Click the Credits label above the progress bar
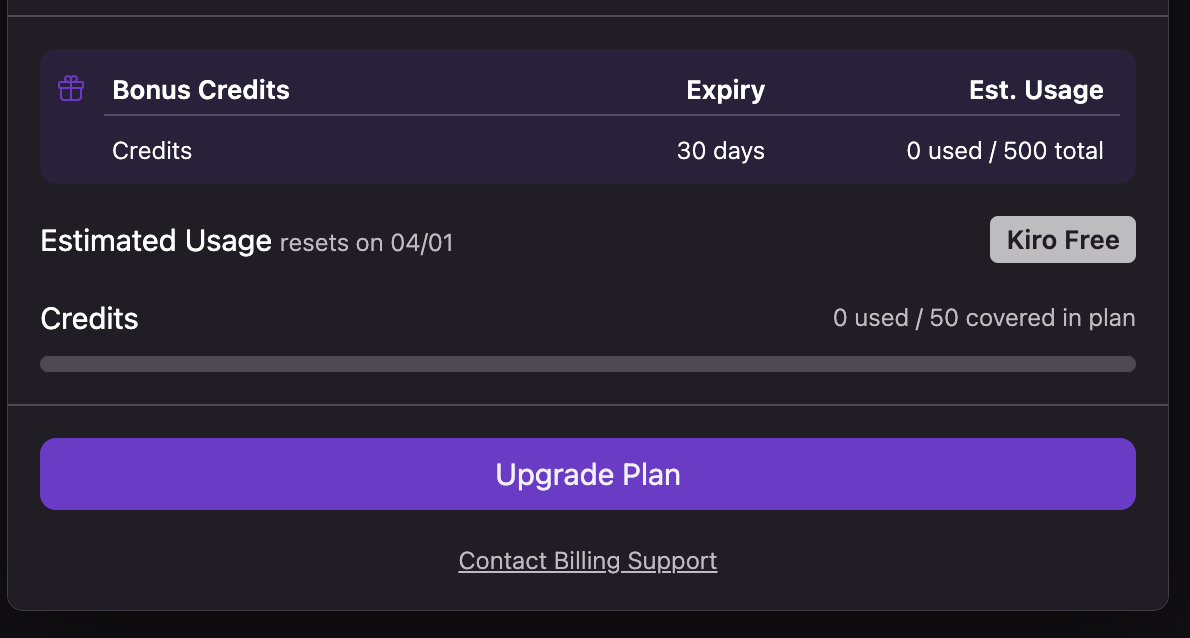1190x638 pixels. pos(89,319)
